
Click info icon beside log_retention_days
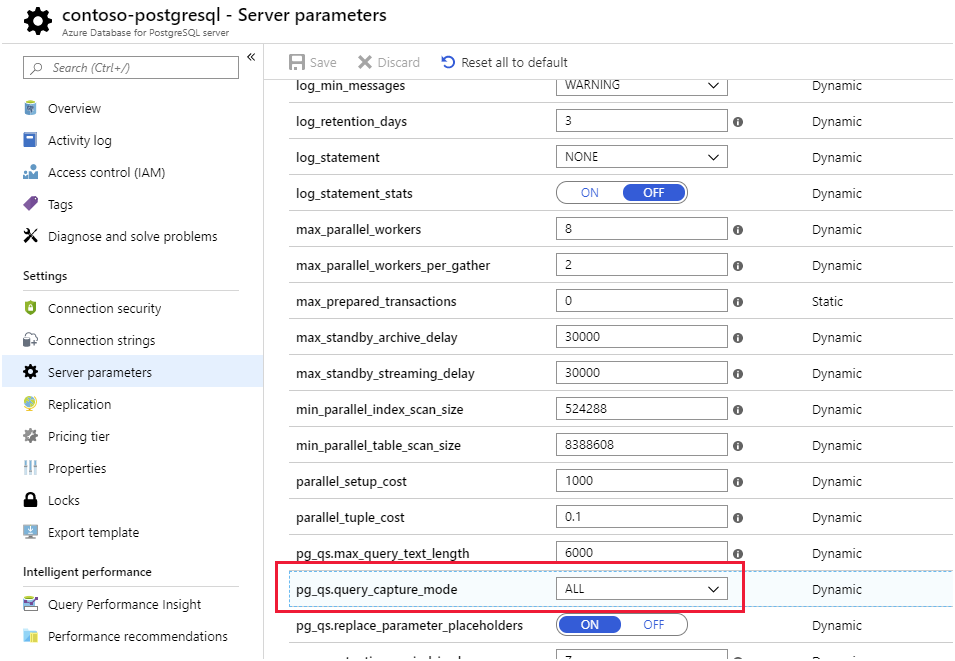(738, 122)
